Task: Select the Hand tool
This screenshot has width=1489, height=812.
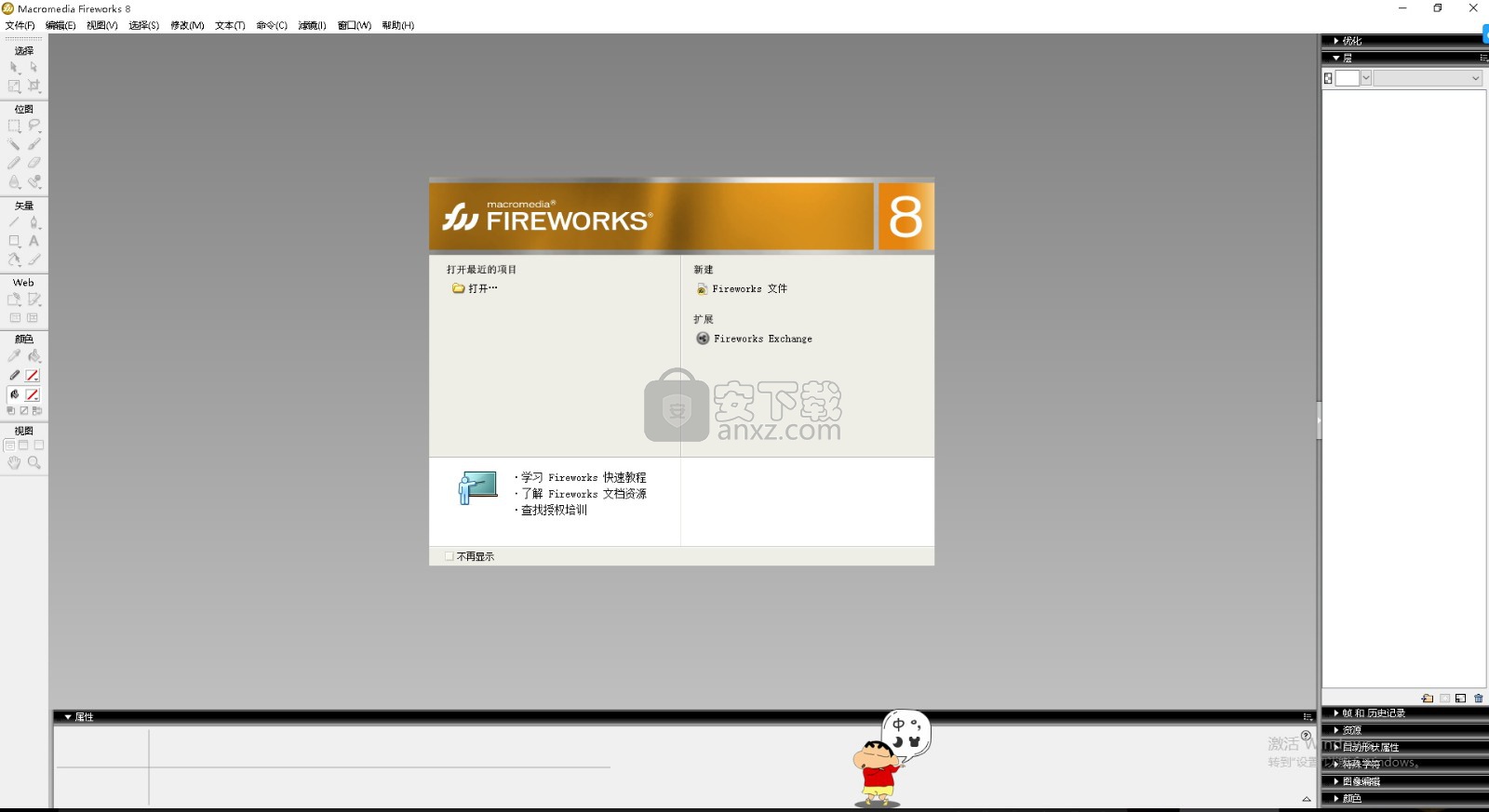Action: [14, 462]
